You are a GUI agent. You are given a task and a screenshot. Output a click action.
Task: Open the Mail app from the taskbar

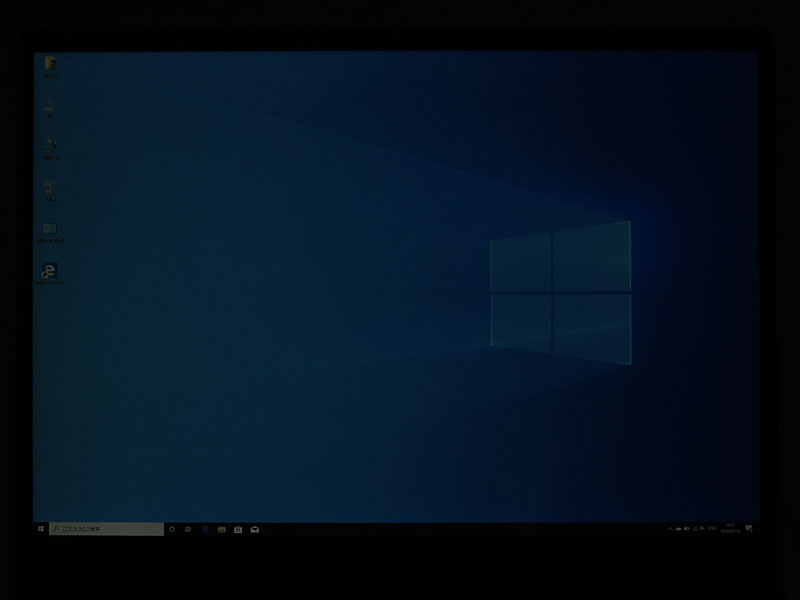pos(255,529)
